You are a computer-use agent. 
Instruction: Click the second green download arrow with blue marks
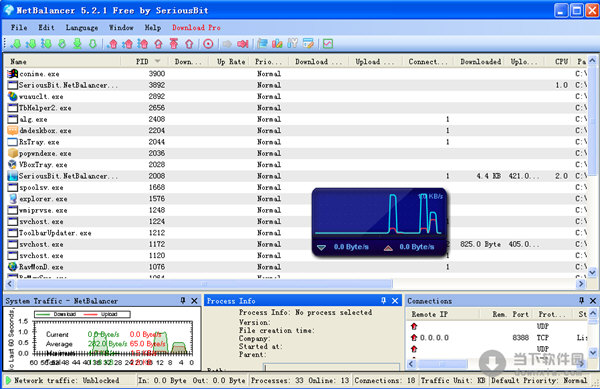31,44
